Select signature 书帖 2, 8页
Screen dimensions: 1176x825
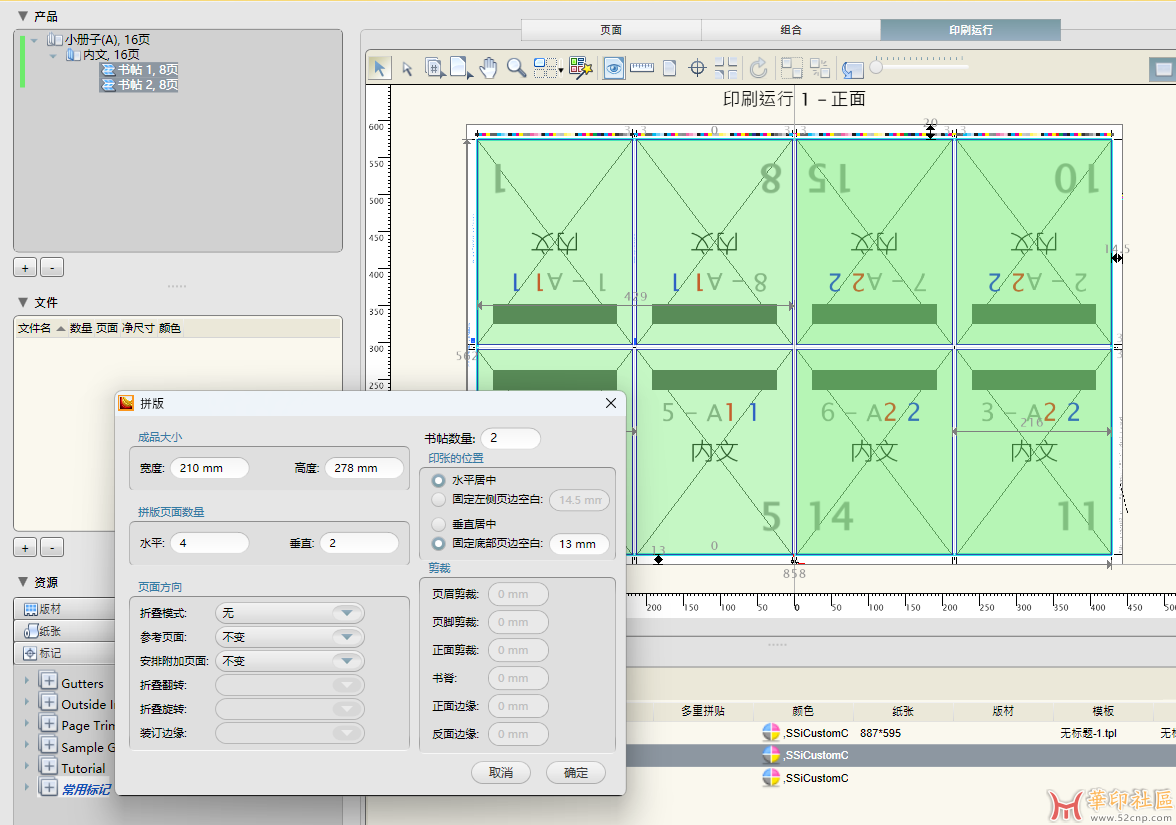140,85
